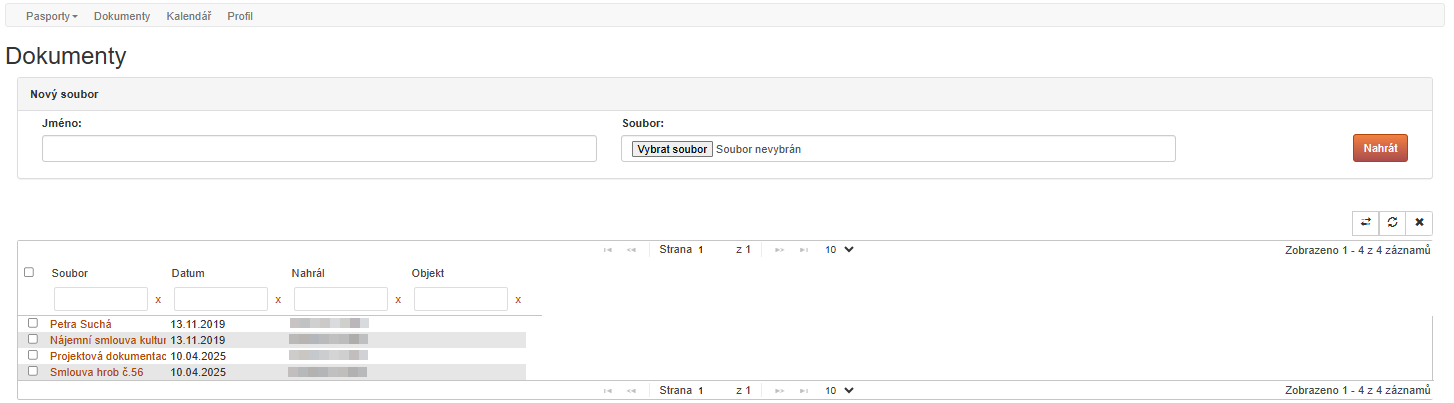Refresh the document list with the reload icon
The width and height of the screenshot is (1454, 403).
[x=1392, y=222]
